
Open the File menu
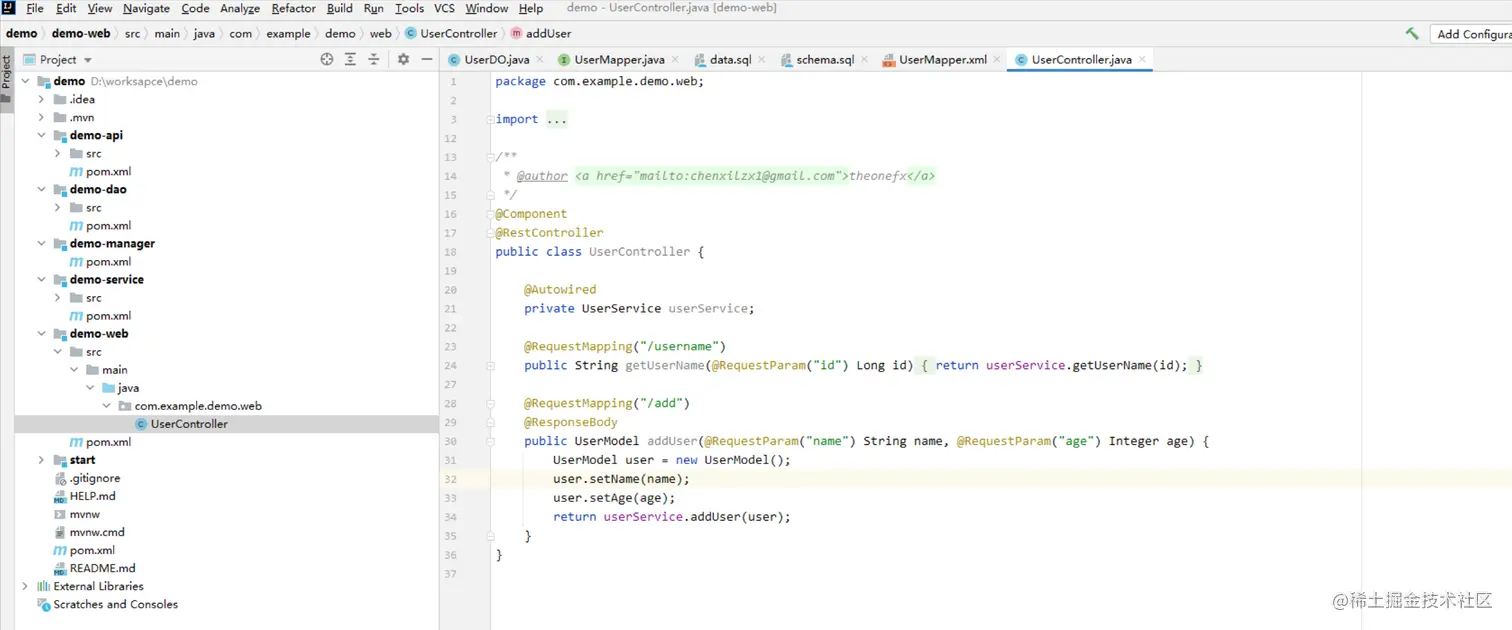[x=35, y=8]
